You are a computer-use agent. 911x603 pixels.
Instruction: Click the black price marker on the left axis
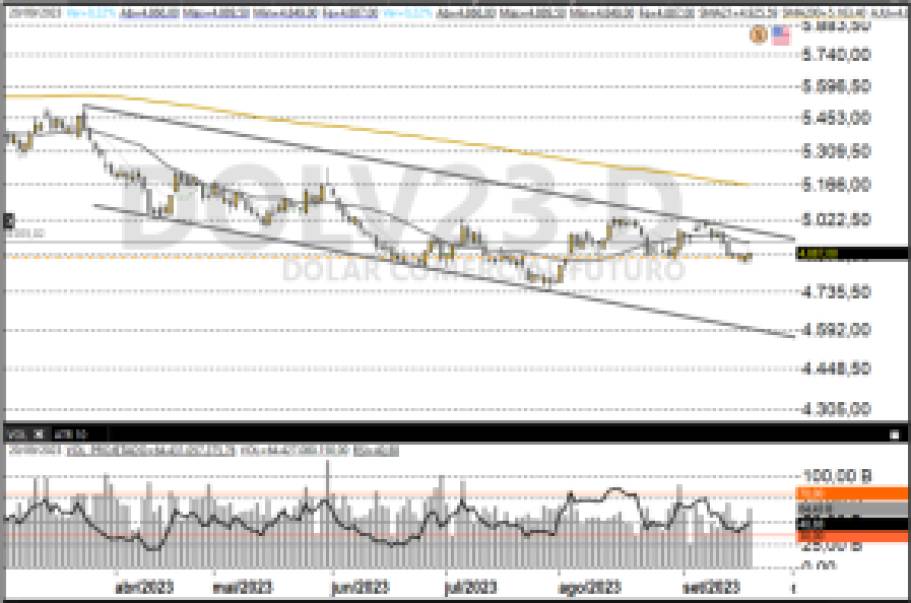pyautogui.click(x=7, y=218)
